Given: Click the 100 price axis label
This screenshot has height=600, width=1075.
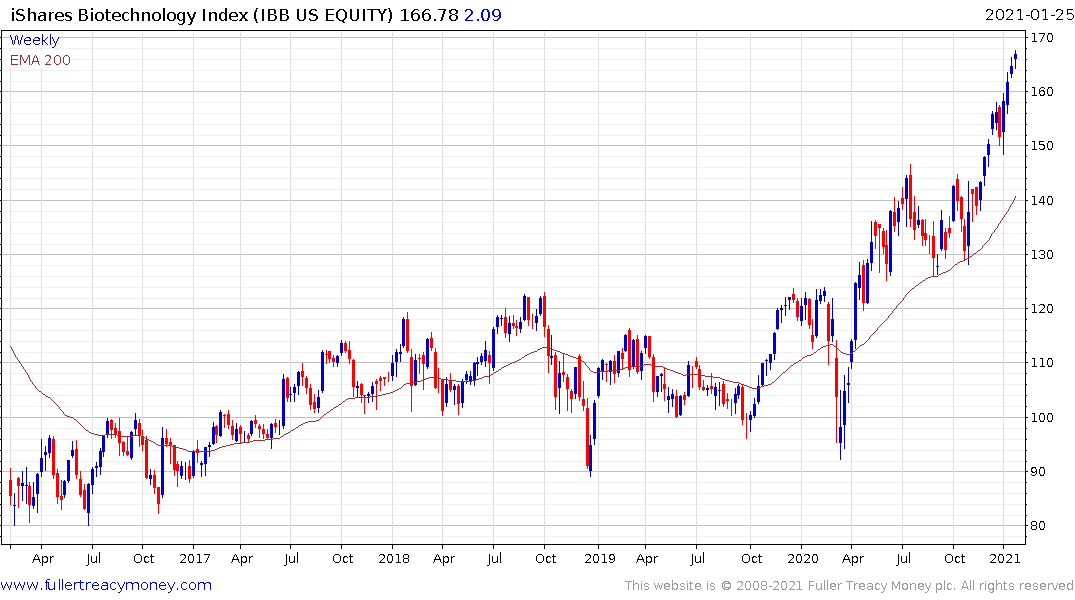Looking at the screenshot, I should click(x=1042, y=418).
